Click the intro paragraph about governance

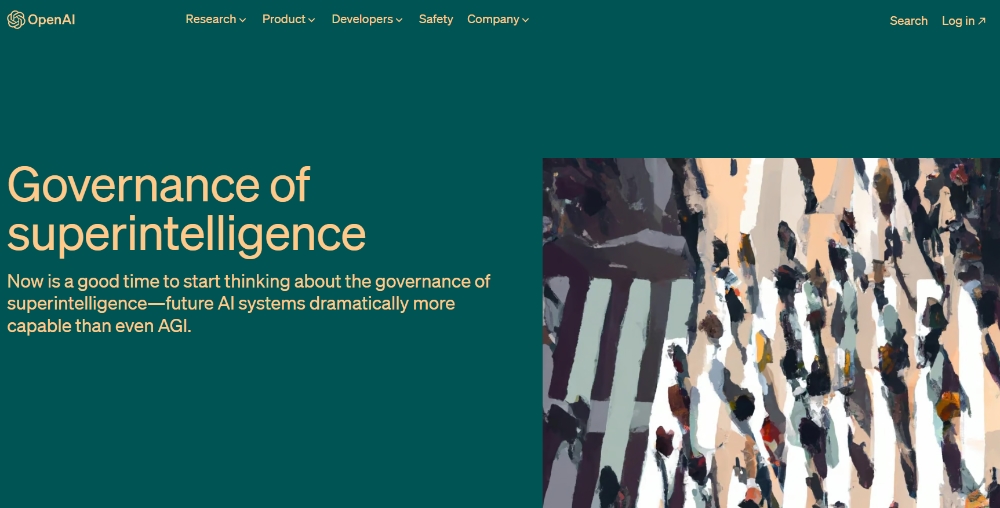[x=249, y=303]
